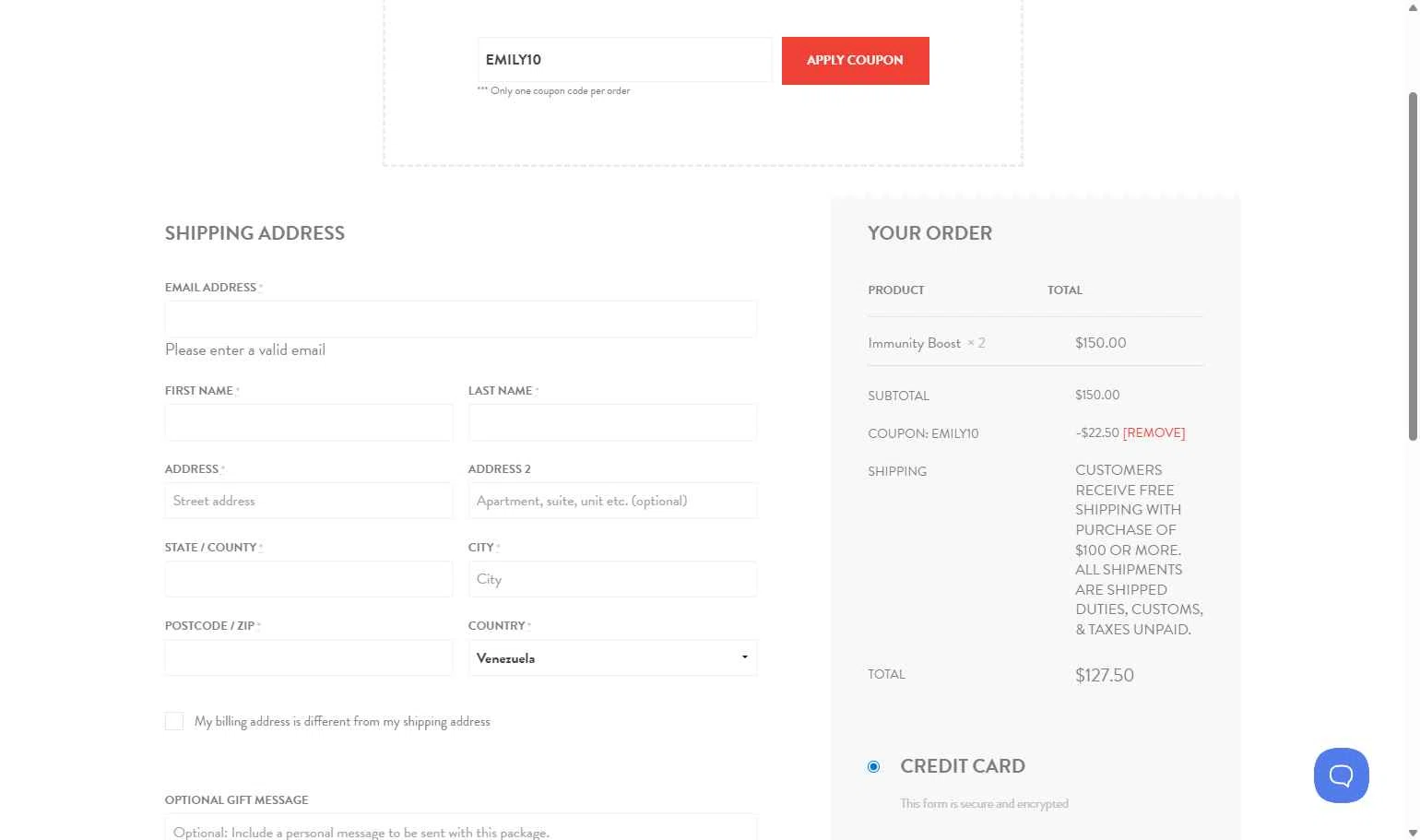Click the coupon code field containing EMILY10
This screenshot has width=1420, height=840.
624,60
